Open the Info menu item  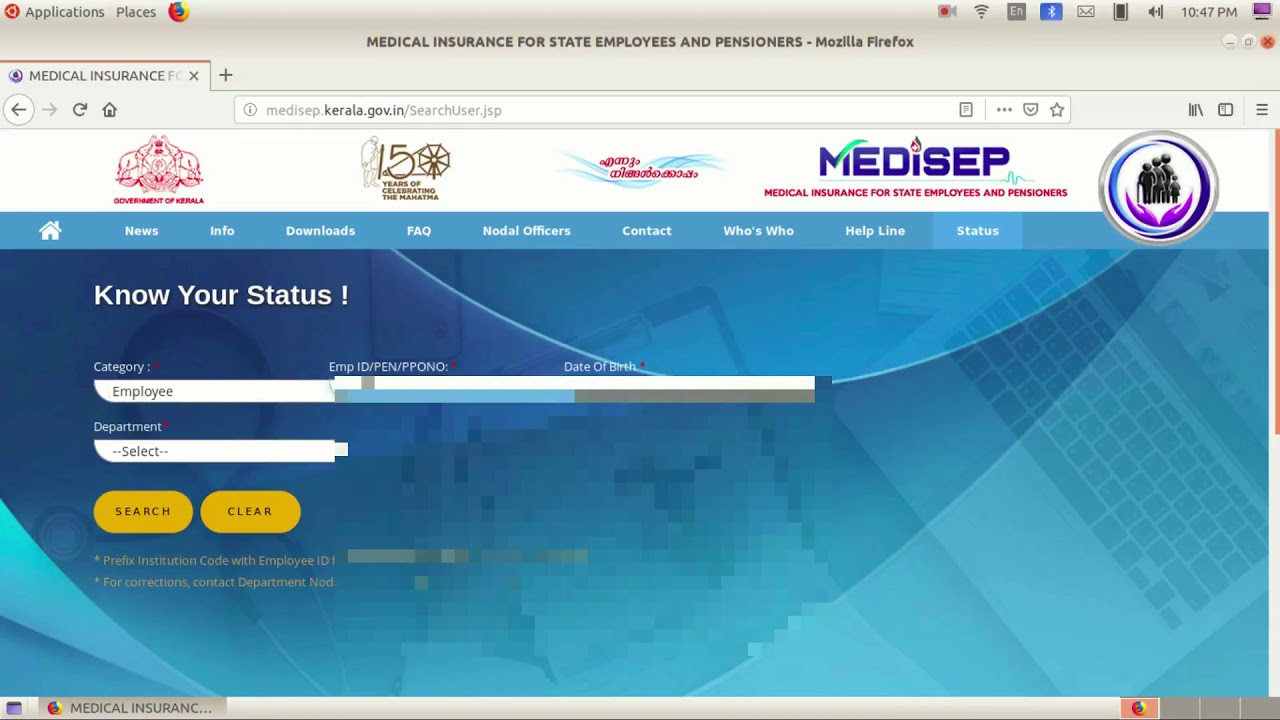click(222, 231)
